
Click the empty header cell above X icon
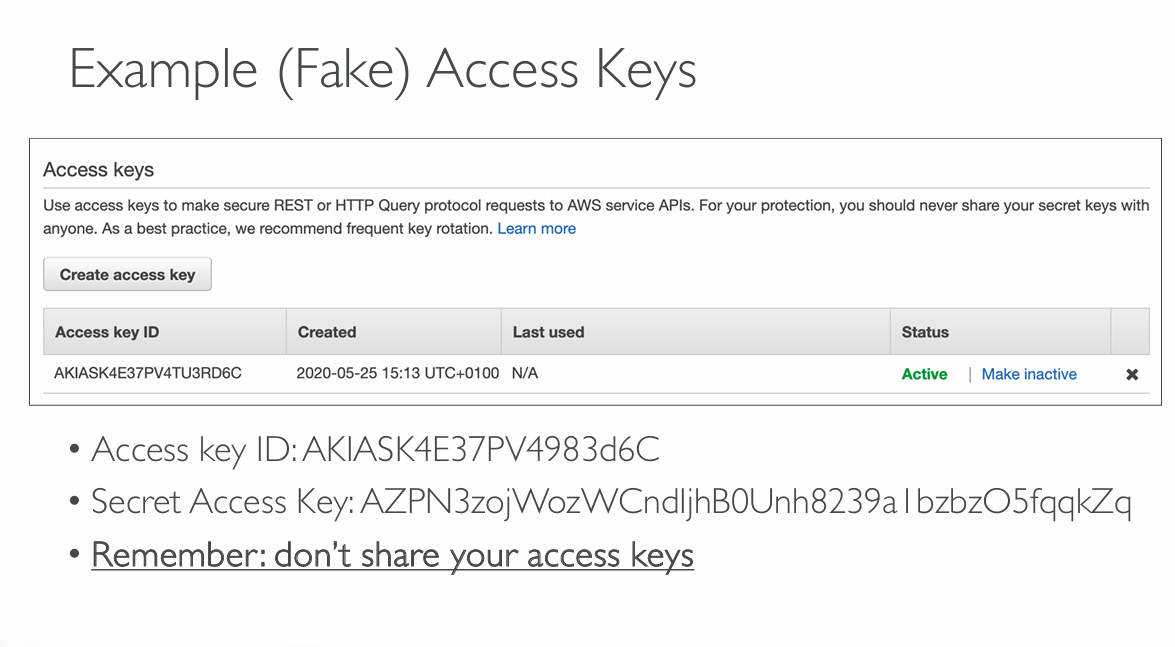1130,332
